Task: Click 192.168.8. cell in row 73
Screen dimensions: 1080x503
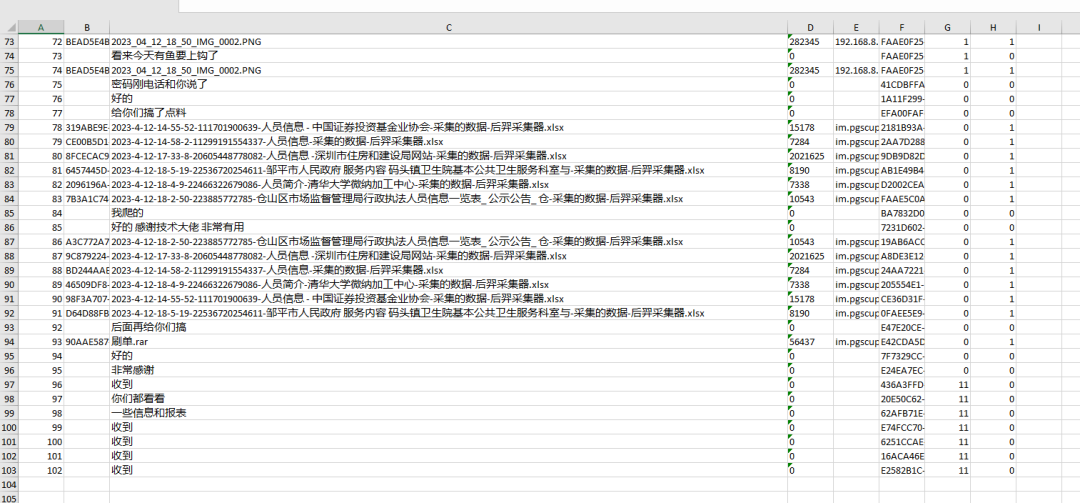Action: (x=856, y=42)
